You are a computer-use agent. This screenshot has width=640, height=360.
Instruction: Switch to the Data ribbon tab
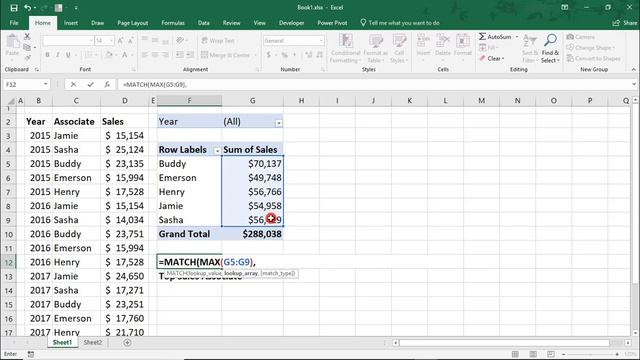tap(204, 23)
